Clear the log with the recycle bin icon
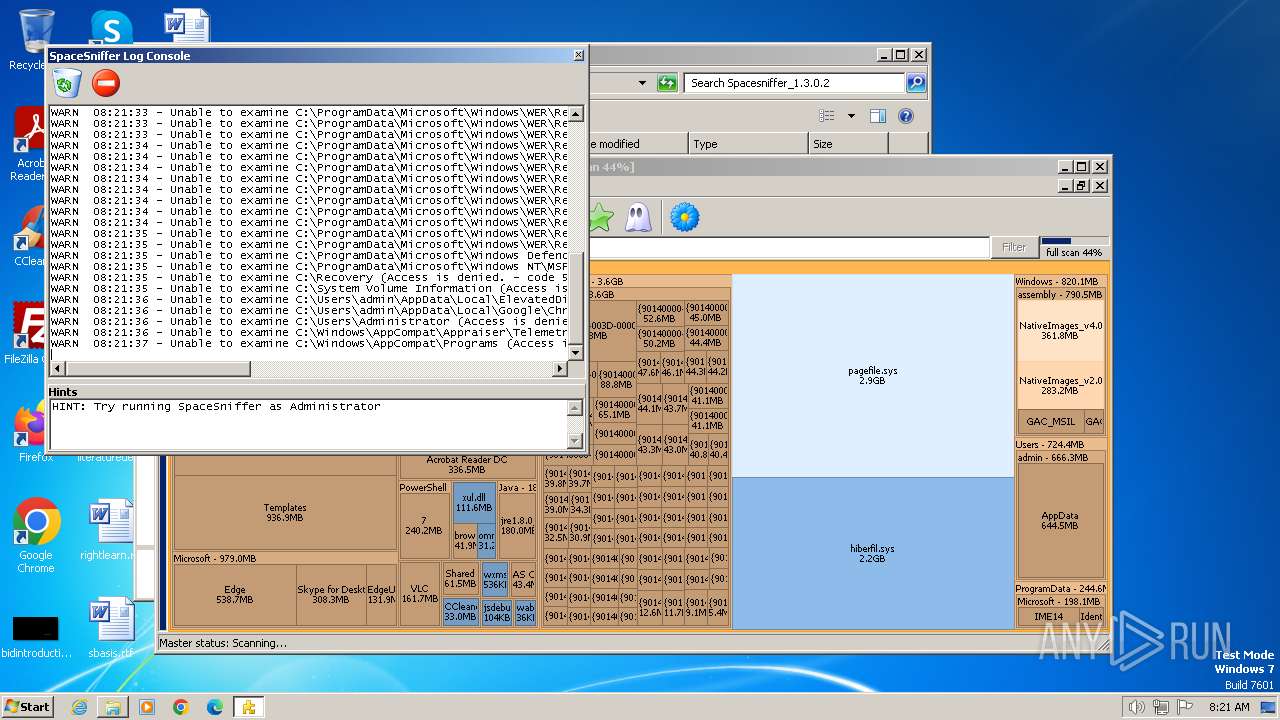 [68, 83]
